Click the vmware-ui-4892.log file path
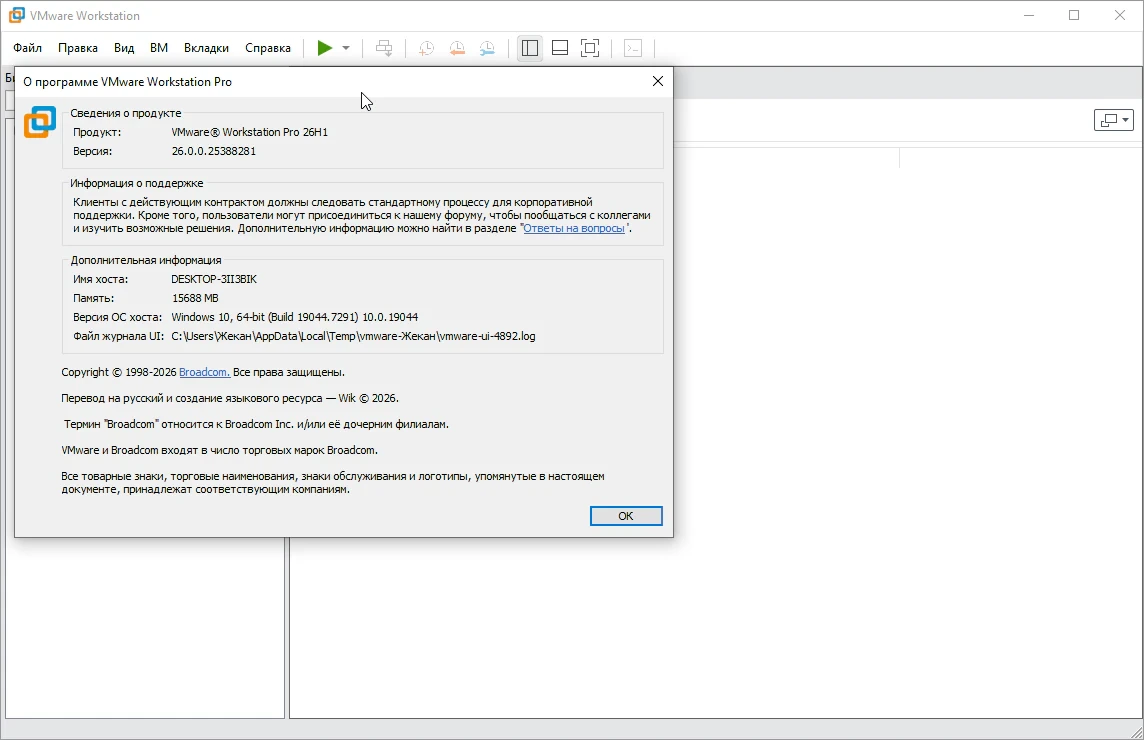Screen dimensions: 1144x740 click(353, 336)
